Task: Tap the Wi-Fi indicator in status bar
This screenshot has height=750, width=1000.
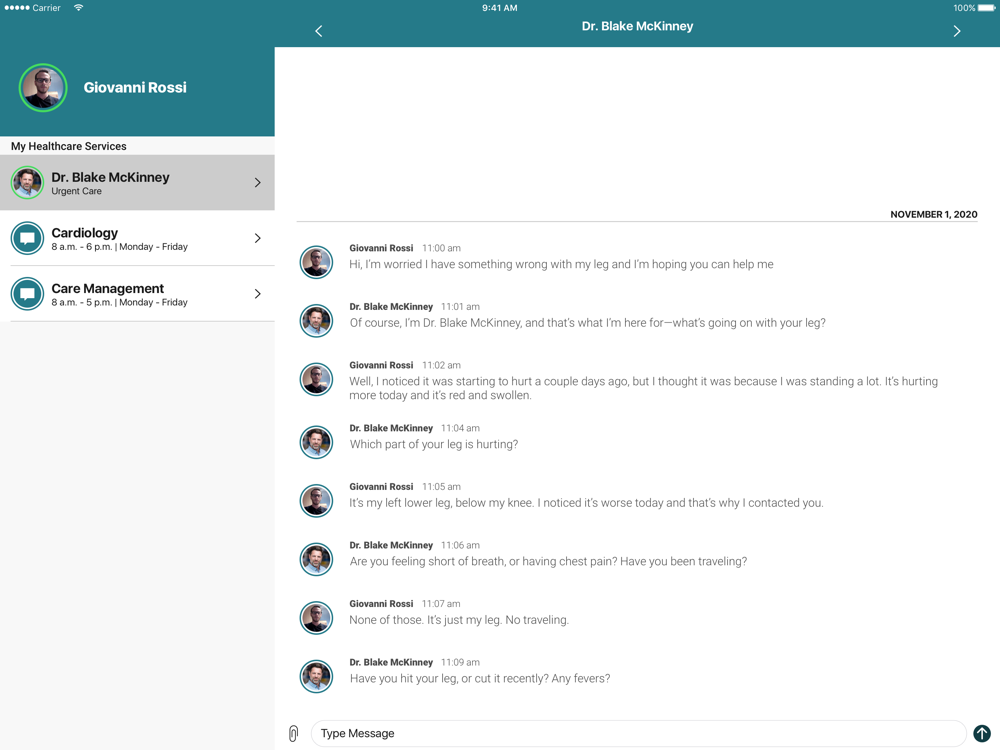Action: click(x=78, y=8)
